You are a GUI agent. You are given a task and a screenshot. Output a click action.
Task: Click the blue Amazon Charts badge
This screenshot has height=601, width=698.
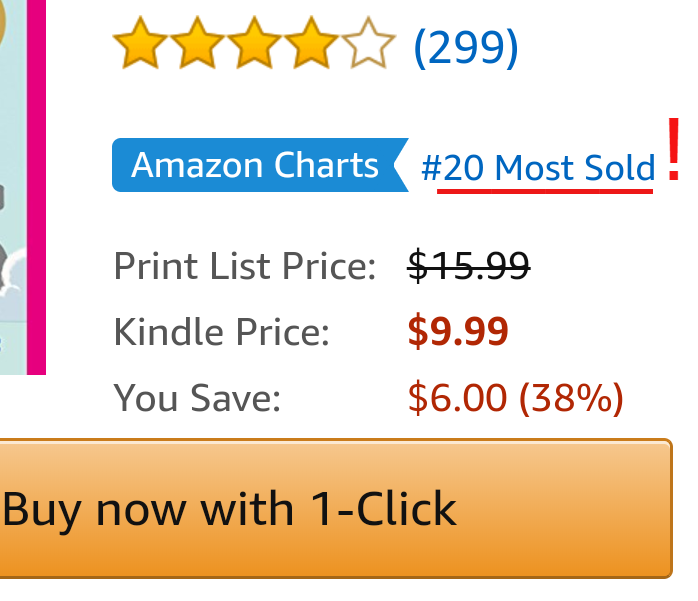(x=260, y=165)
